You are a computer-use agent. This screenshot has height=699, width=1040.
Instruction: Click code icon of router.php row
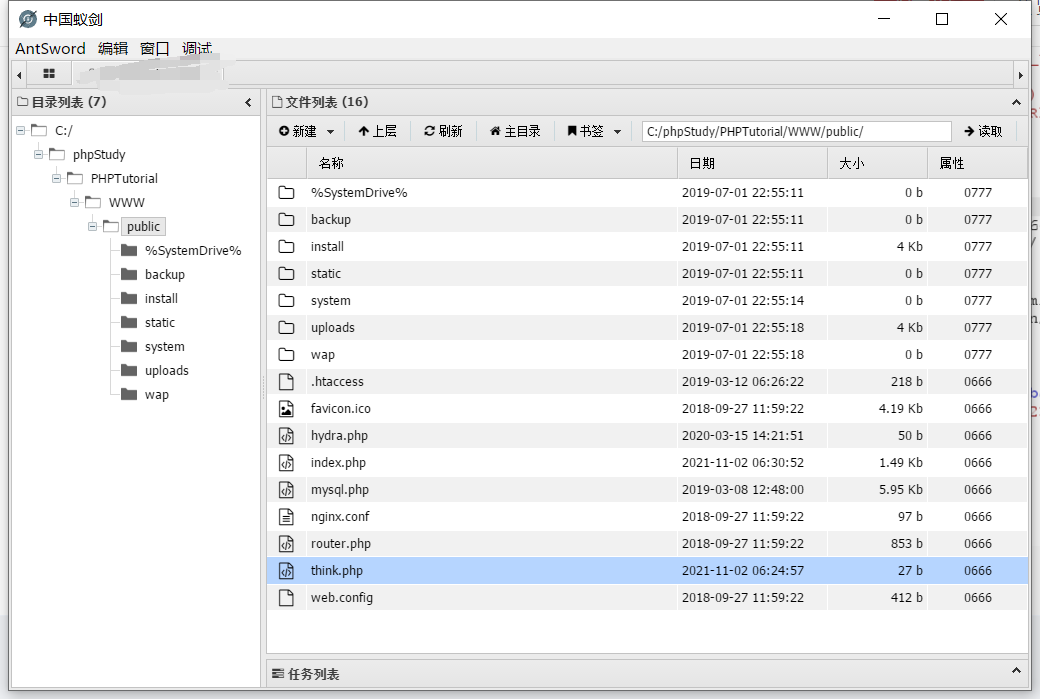click(x=286, y=544)
